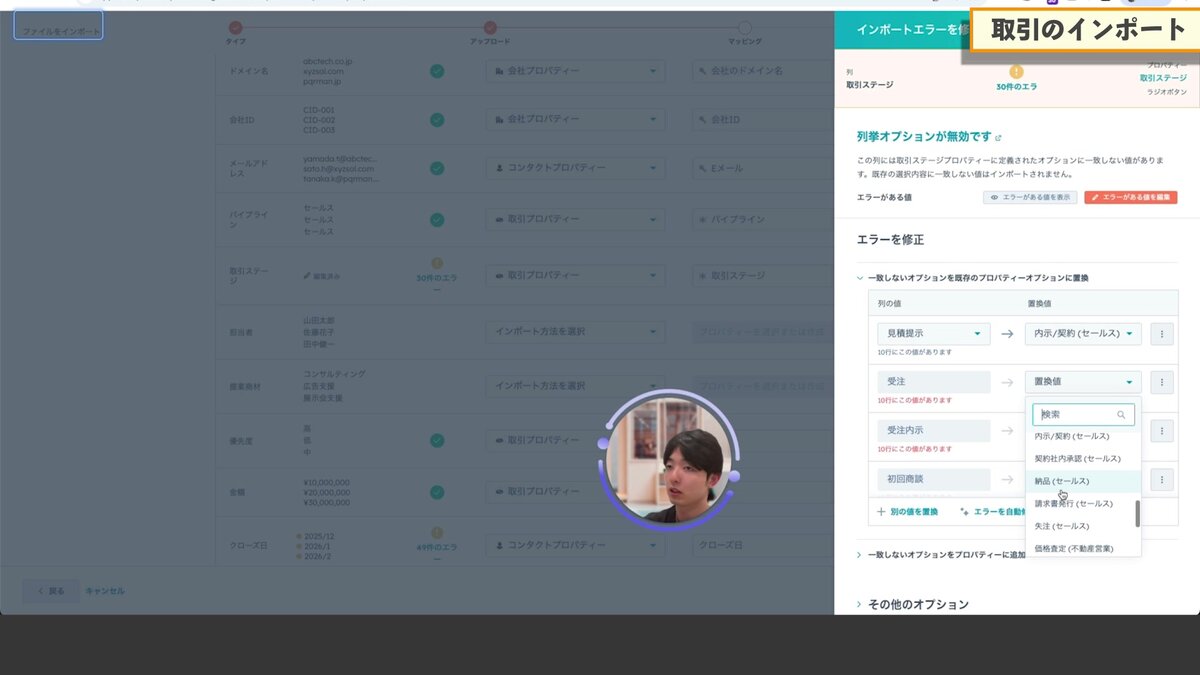Click the magnifier icon in the dropdown search box
Screen dimensions: 1200x675
(x=1121, y=414)
